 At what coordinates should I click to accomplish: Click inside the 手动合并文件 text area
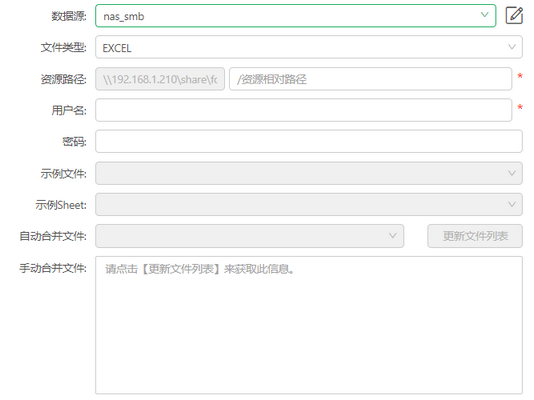[x=309, y=325]
